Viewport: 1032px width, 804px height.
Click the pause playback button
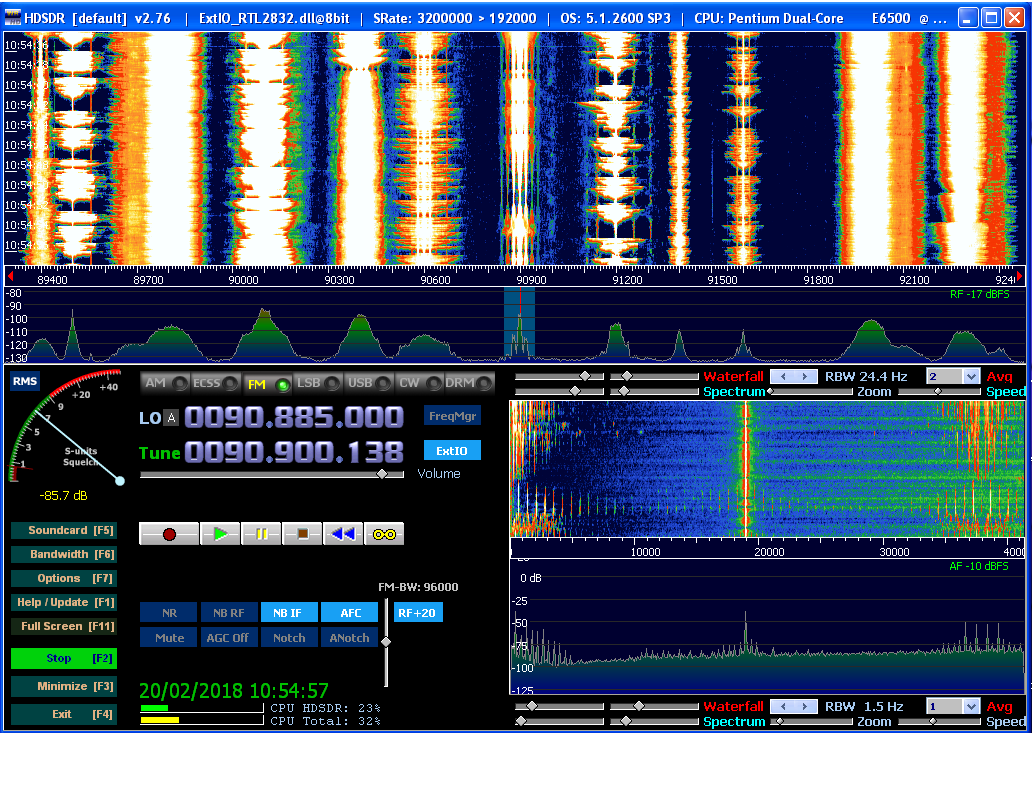click(x=261, y=534)
